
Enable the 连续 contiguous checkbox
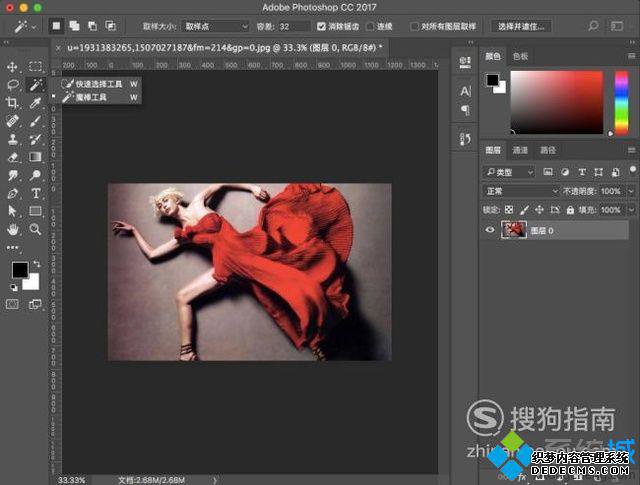[x=370, y=26]
